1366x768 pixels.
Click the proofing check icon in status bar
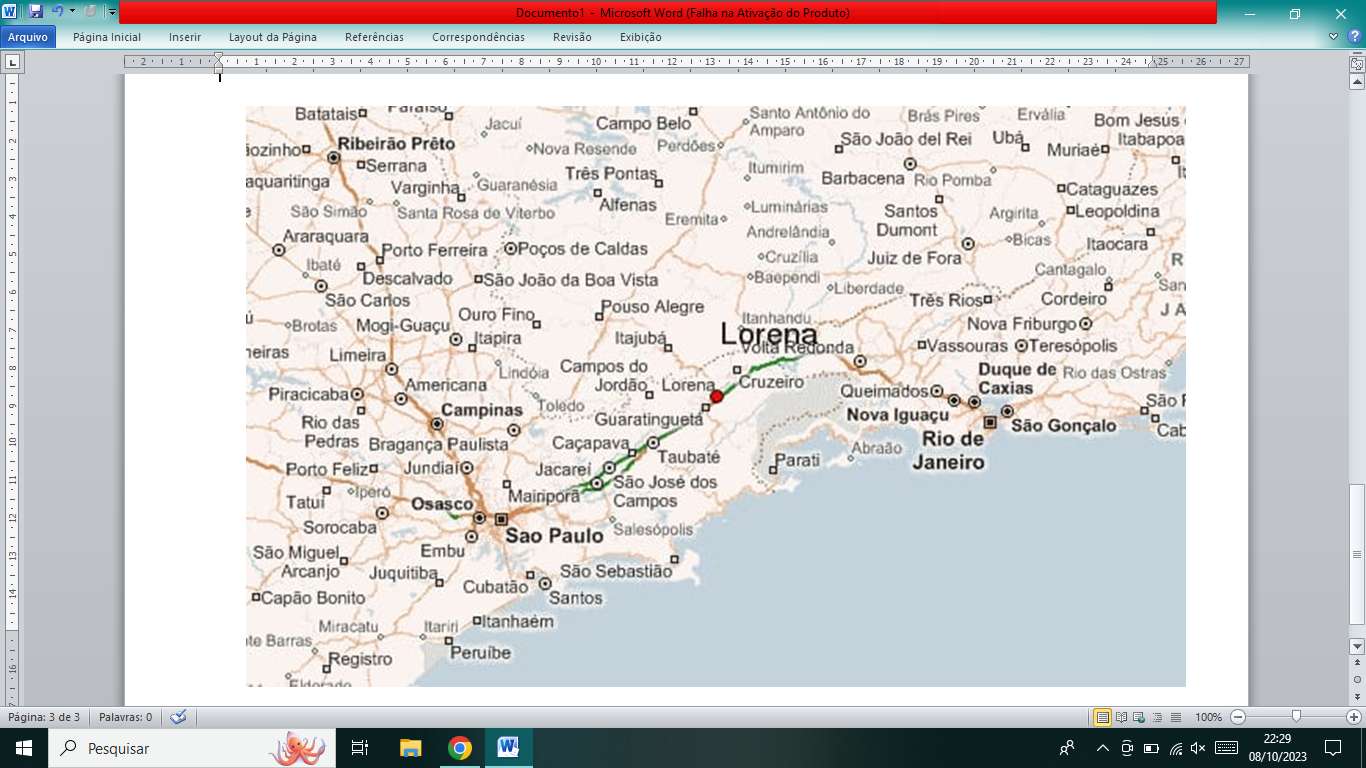178,717
